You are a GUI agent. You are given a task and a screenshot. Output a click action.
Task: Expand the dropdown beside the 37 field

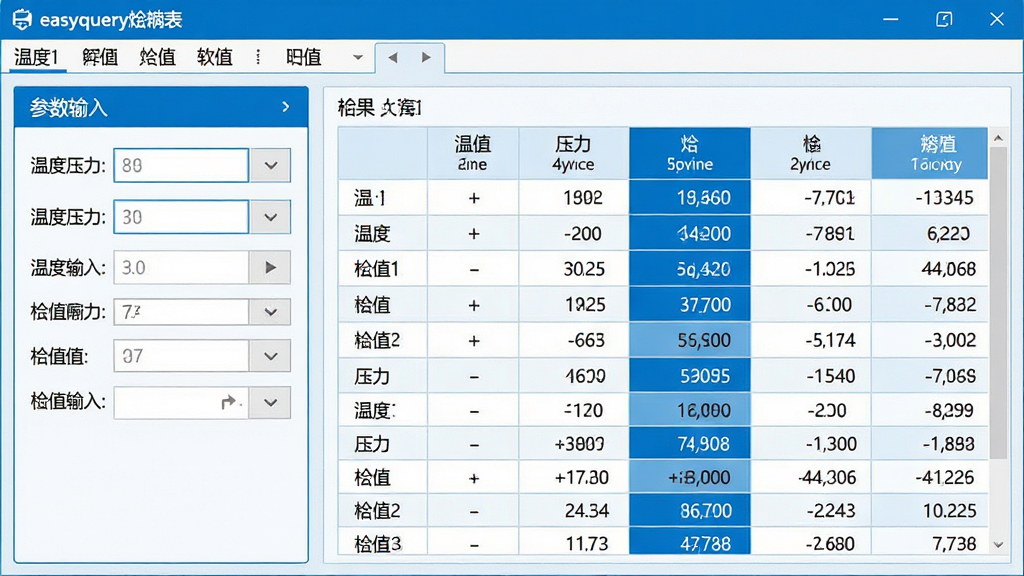(270, 357)
